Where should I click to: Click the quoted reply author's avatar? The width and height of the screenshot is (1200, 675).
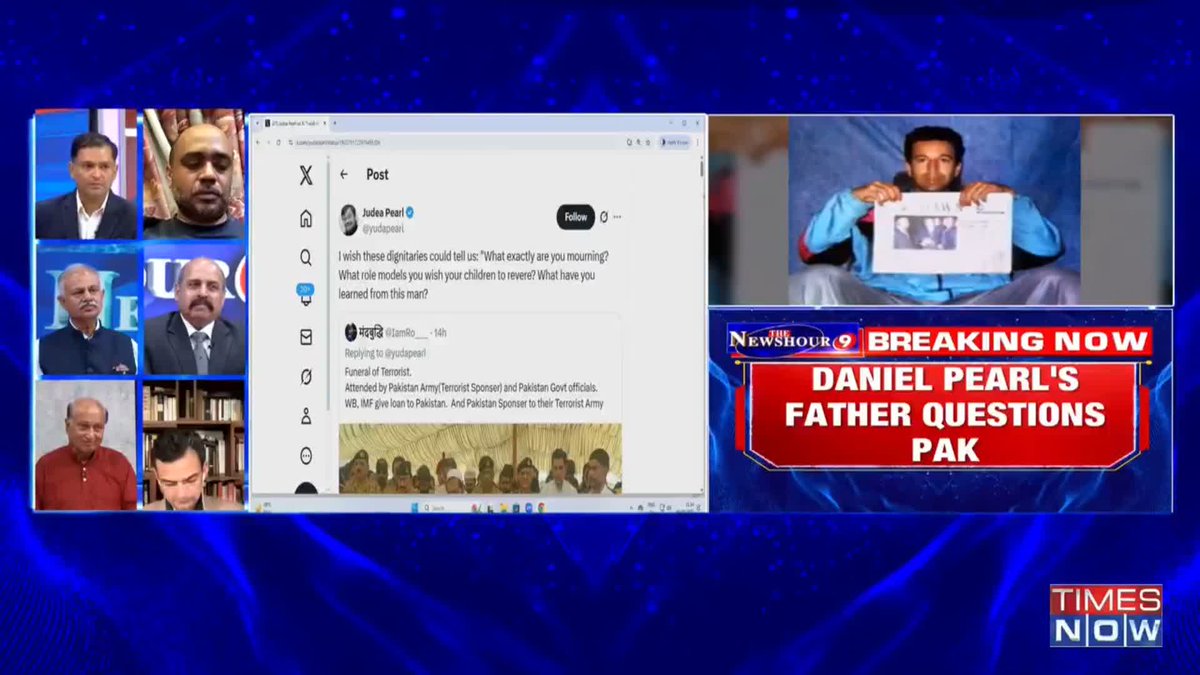[x=351, y=332]
